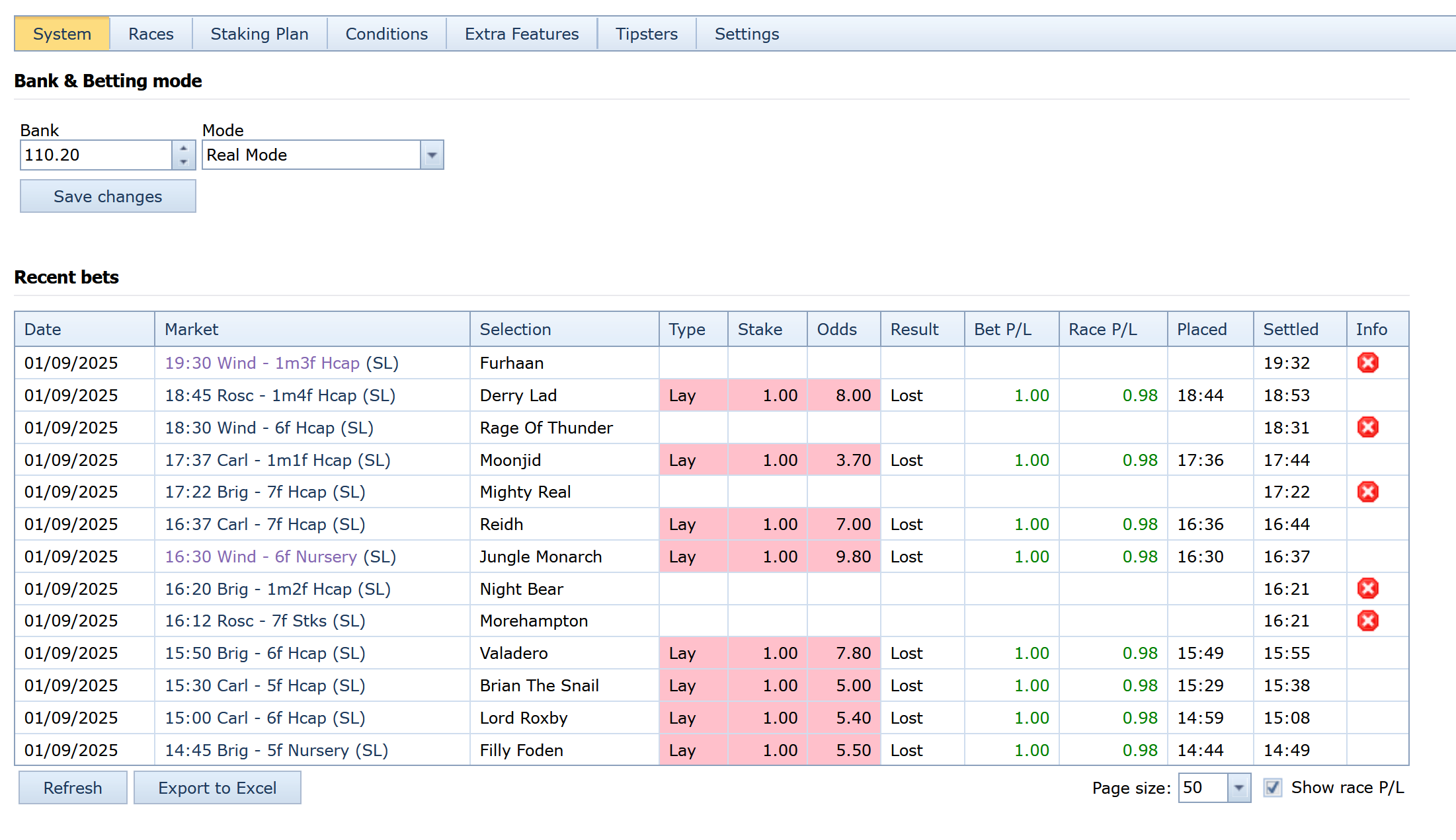The image size is (1456, 840).
Task: Decrease Bank value with down spinner arrow
Action: coord(183,162)
